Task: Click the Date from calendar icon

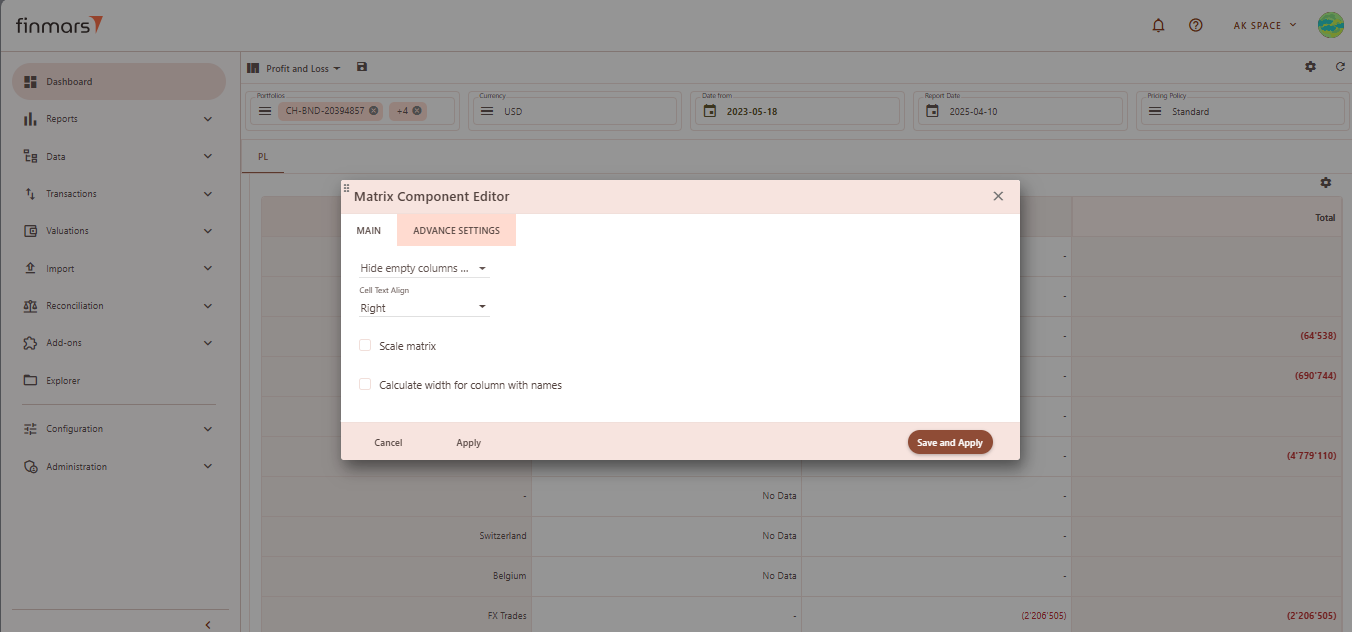Action: pyautogui.click(x=710, y=111)
